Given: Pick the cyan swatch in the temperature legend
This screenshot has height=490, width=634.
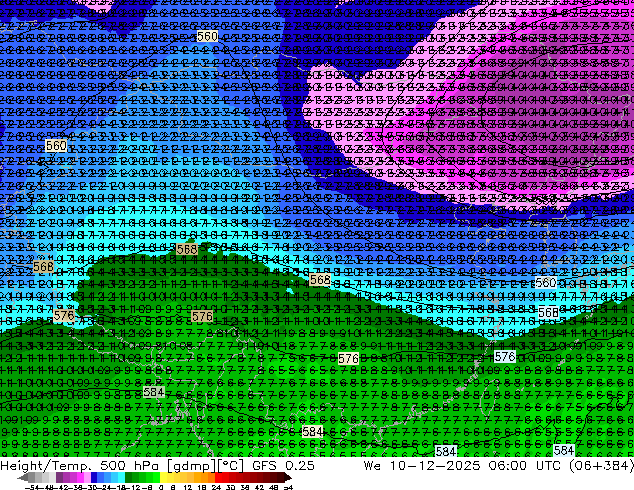Looking at the screenshot, I should click(121, 478).
